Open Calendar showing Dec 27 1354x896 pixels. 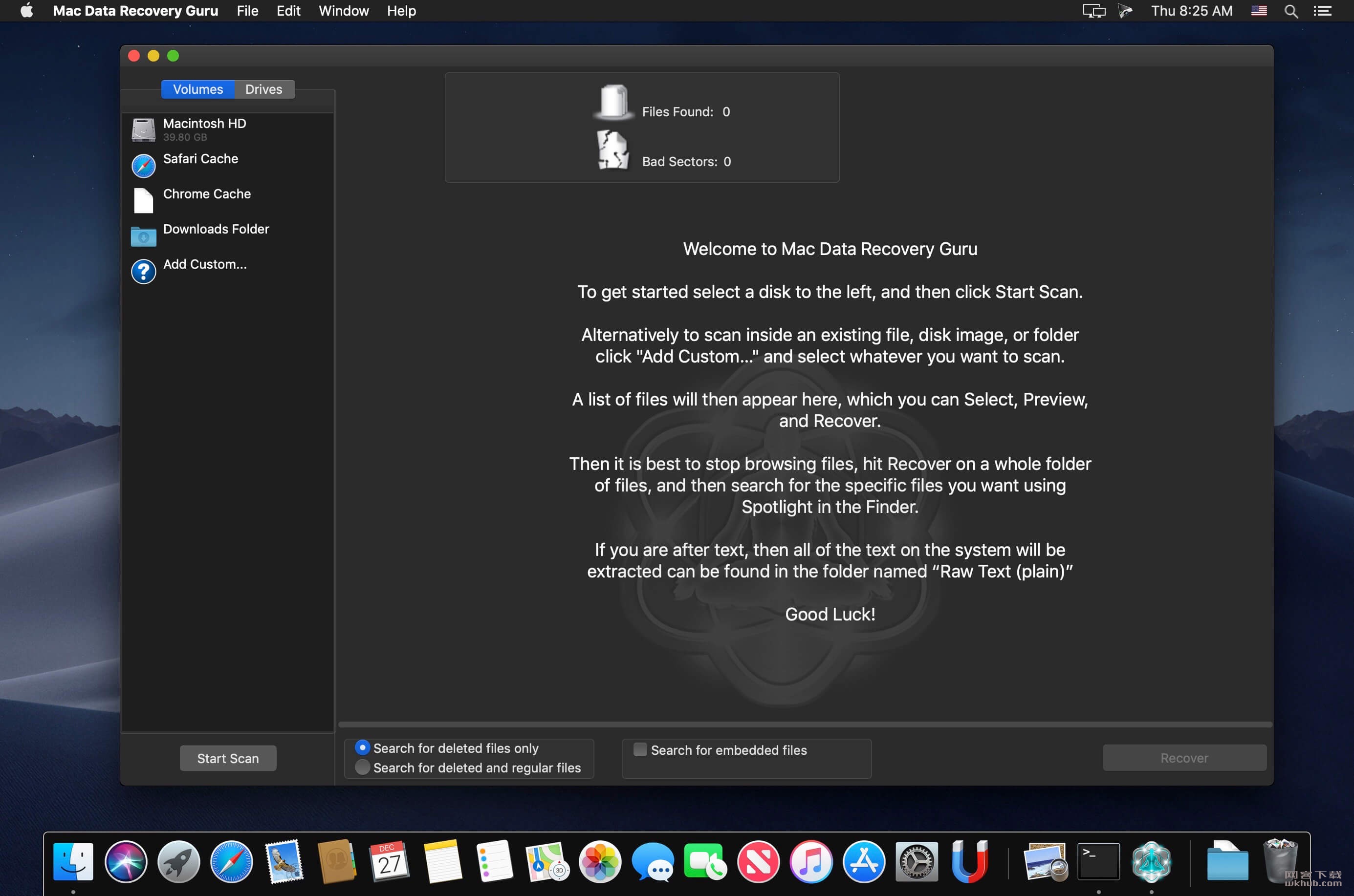[390, 862]
